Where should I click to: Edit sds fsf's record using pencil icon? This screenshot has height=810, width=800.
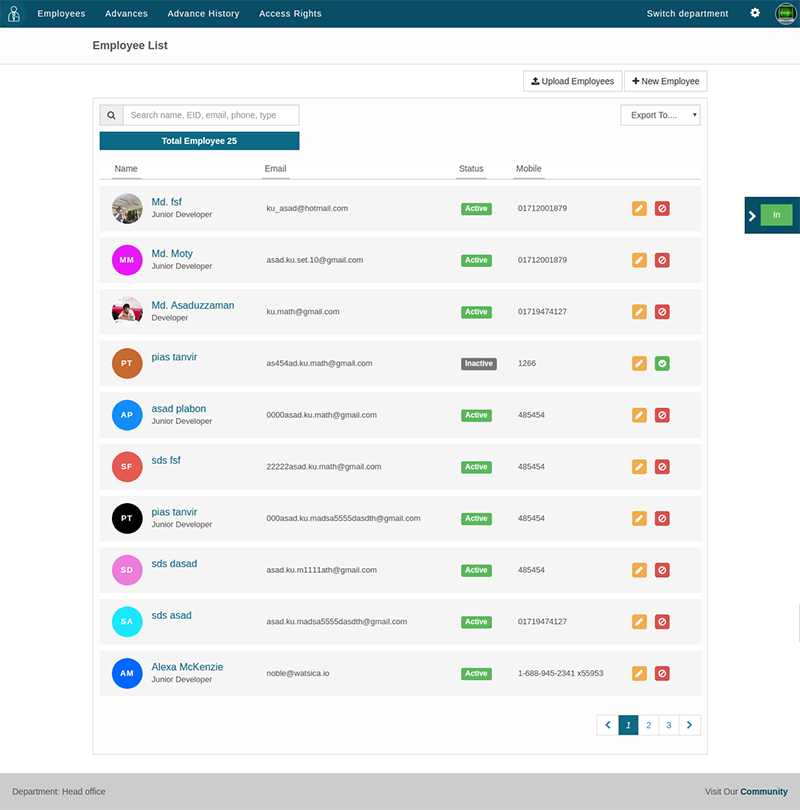[x=639, y=466]
